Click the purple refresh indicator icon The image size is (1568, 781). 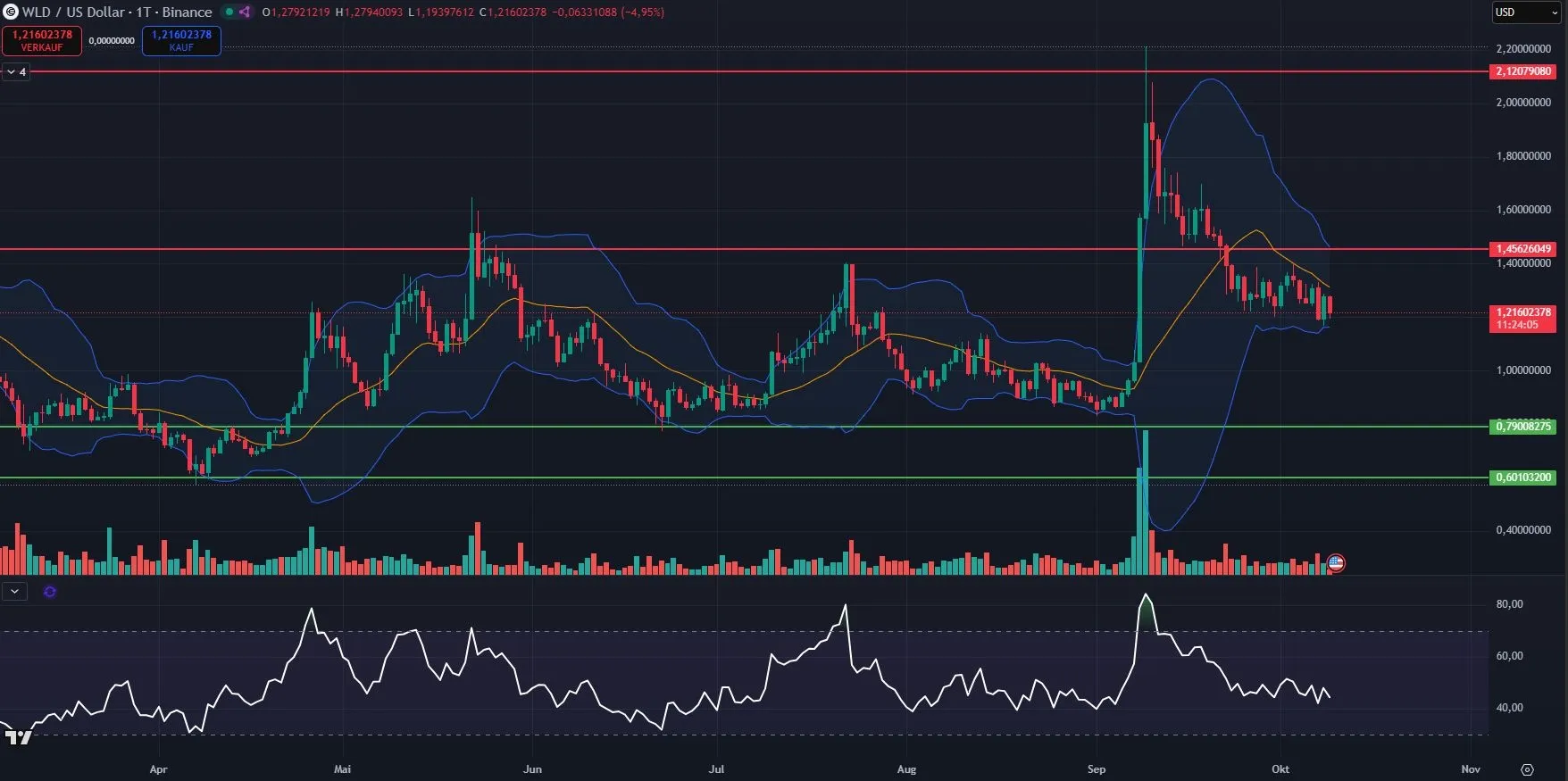[50, 592]
